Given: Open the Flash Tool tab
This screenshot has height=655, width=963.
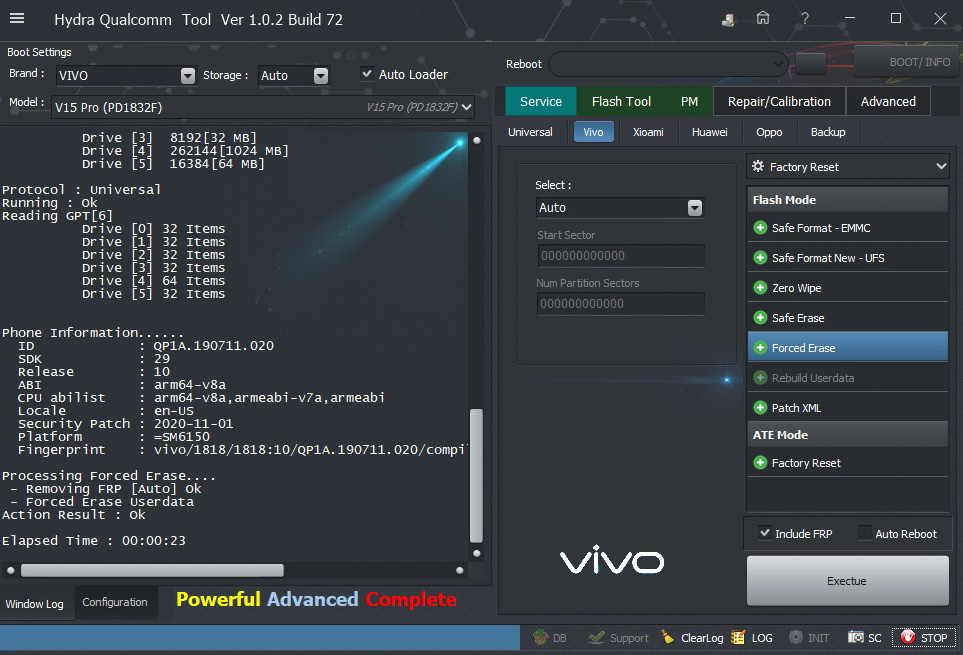Looking at the screenshot, I should pos(621,101).
